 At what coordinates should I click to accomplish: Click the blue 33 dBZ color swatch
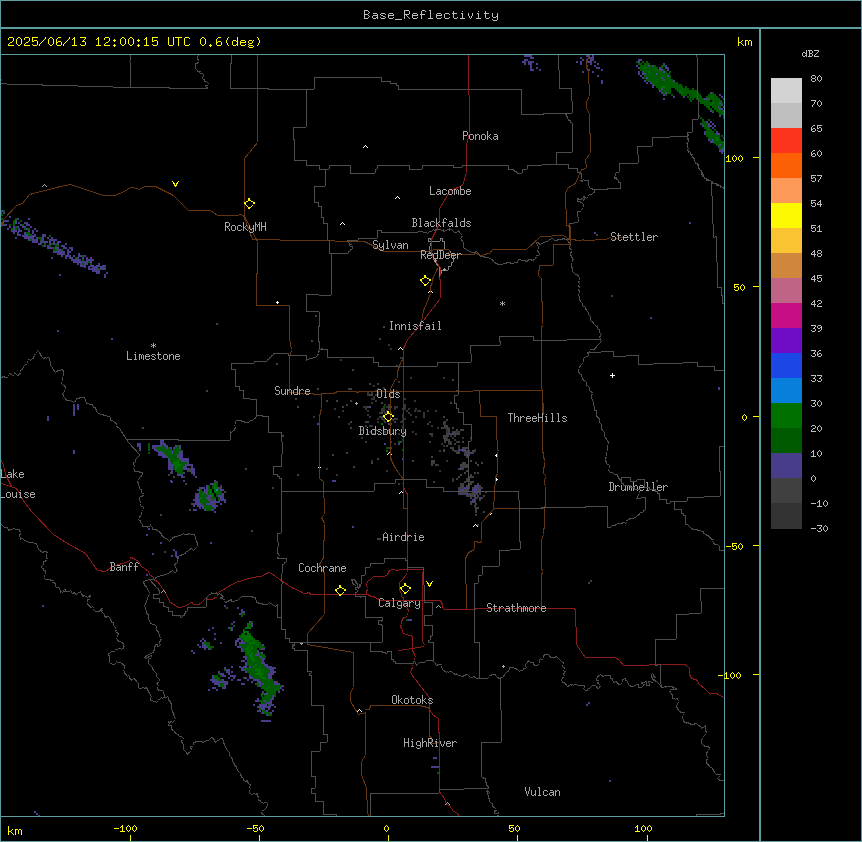(x=786, y=365)
